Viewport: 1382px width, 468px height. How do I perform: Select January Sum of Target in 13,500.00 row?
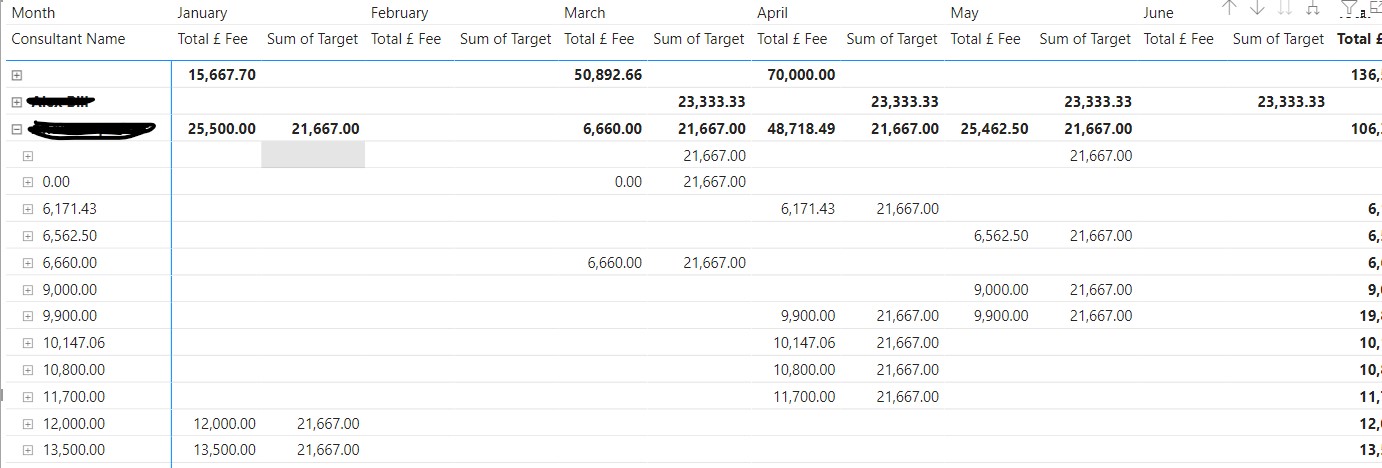point(328,450)
